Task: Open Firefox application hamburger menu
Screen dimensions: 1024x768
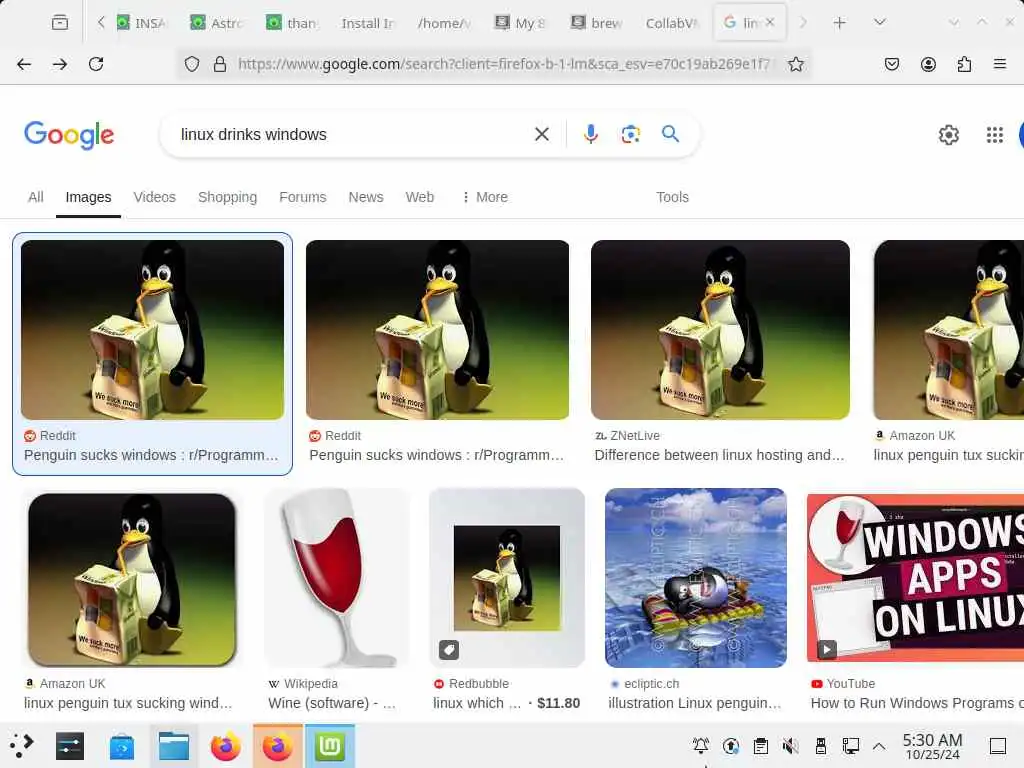Action: 1000,64
